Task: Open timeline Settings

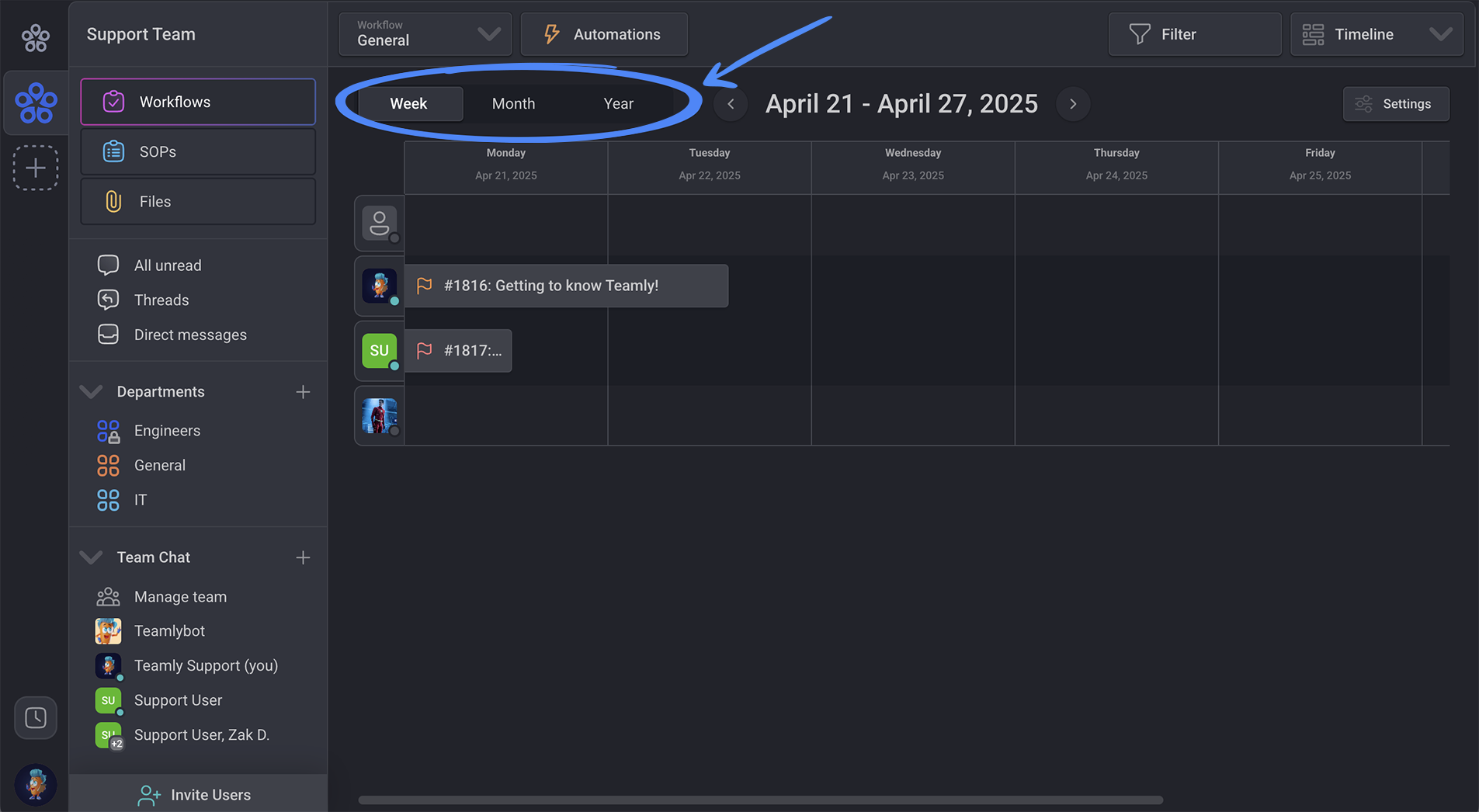Action: coord(1396,104)
